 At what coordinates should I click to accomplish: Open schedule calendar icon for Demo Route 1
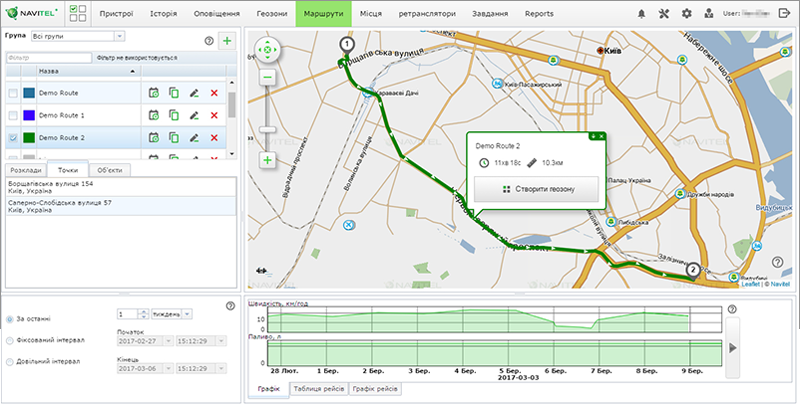click(x=154, y=115)
